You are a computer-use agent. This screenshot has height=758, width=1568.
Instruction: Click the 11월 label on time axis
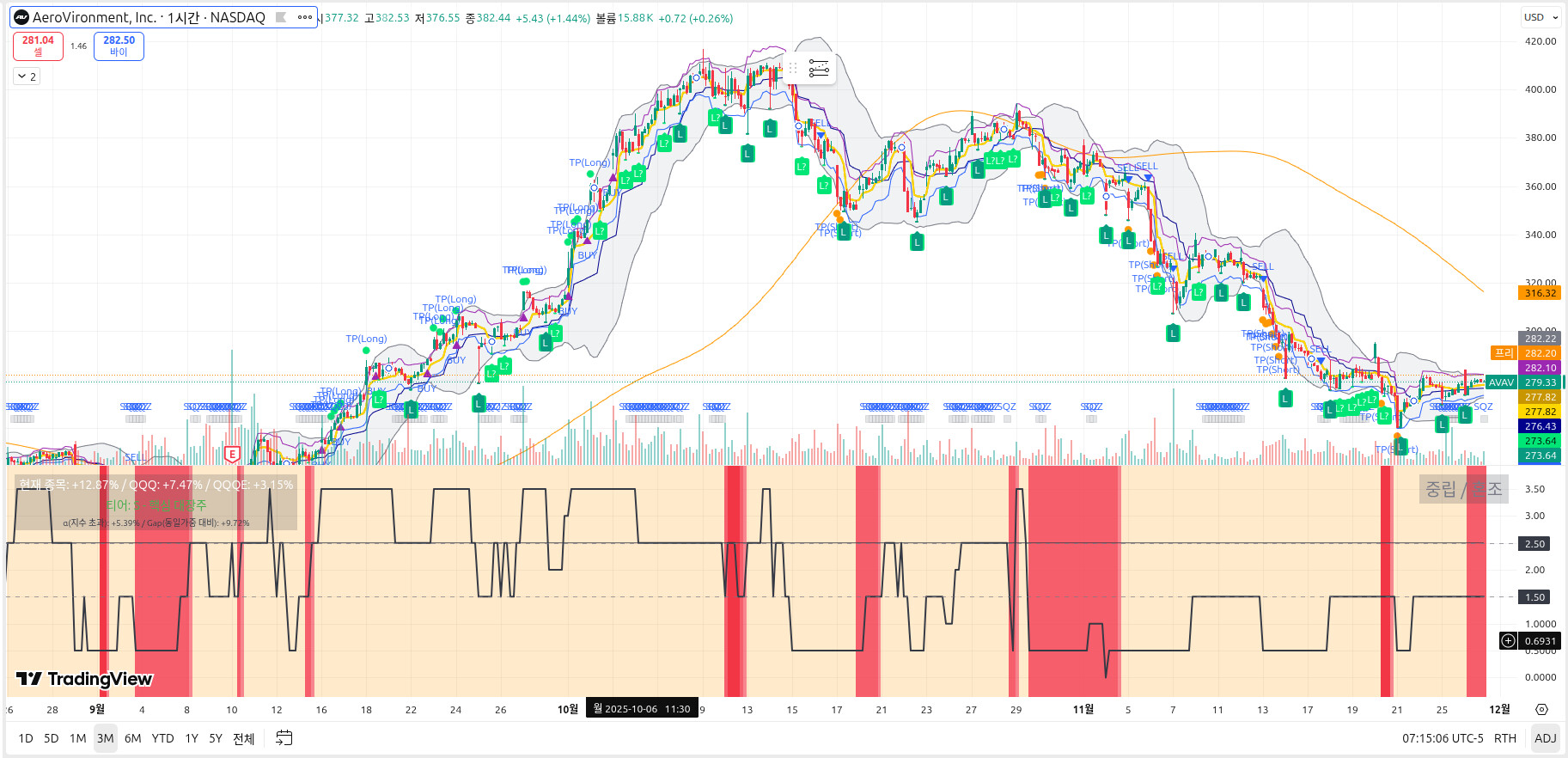(x=1083, y=709)
